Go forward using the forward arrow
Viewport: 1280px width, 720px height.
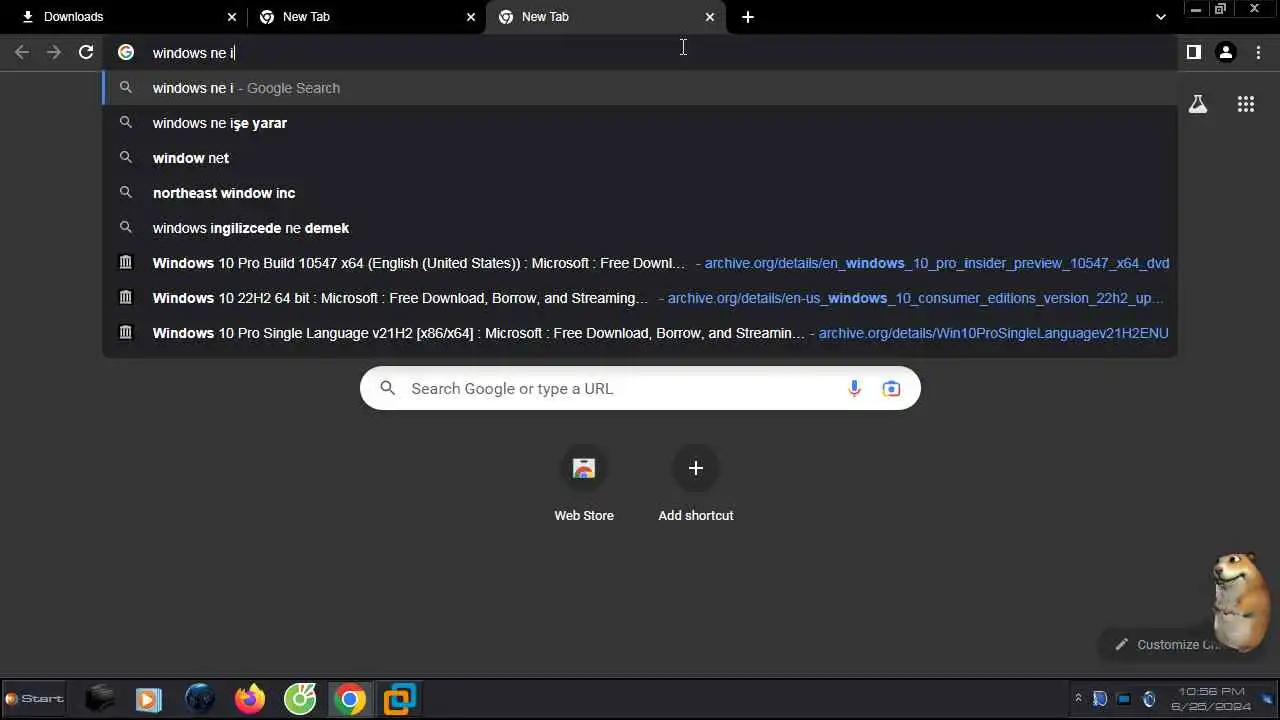pos(54,52)
